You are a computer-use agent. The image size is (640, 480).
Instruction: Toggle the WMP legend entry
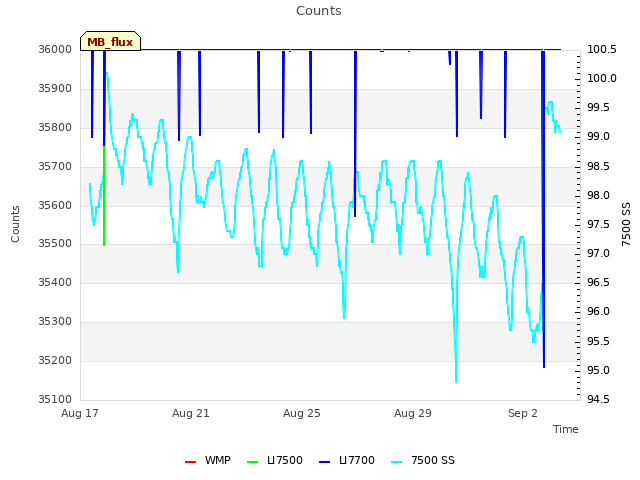[207, 460]
